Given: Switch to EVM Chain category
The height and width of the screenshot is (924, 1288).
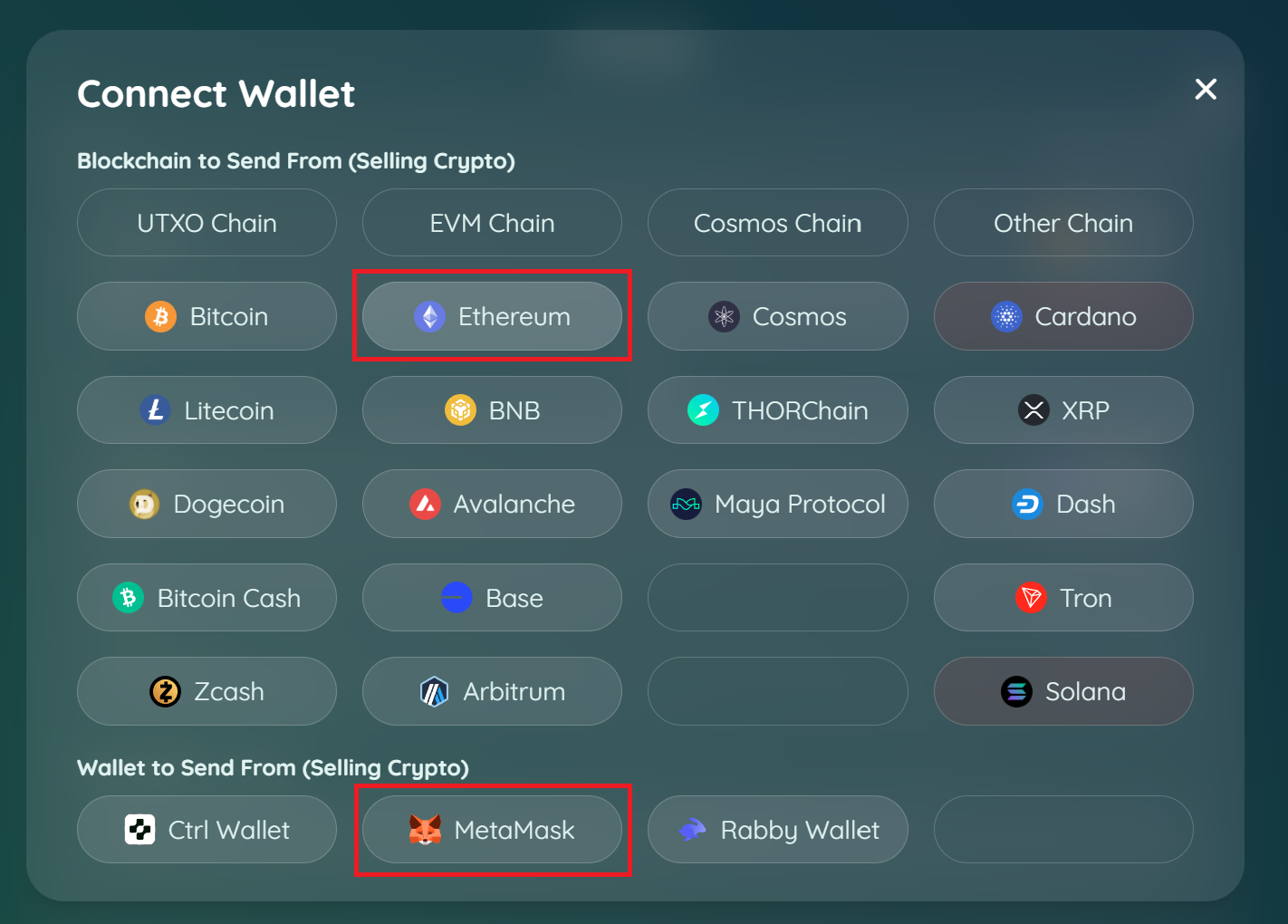Looking at the screenshot, I should (492, 223).
